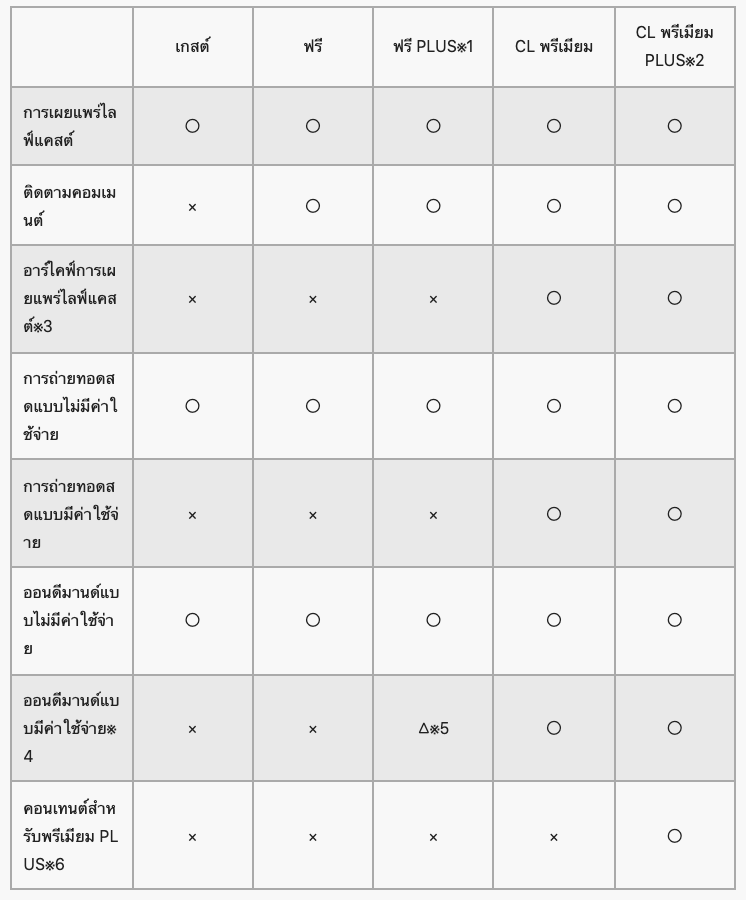Click the △※5 mark in ฟรี PLUS column
The image size is (746, 900).
coord(433,728)
